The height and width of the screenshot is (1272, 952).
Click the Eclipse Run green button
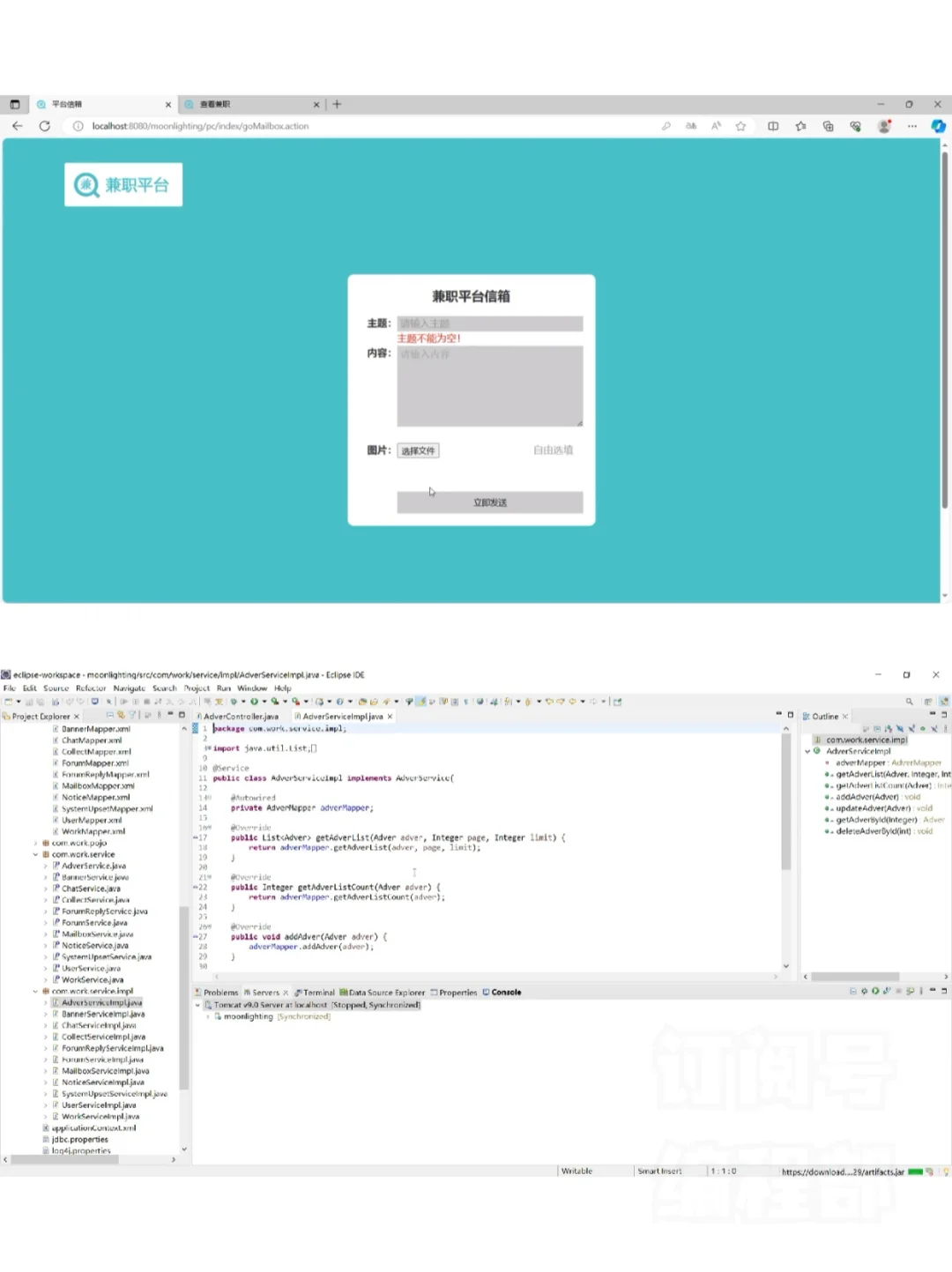[x=254, y=702]
